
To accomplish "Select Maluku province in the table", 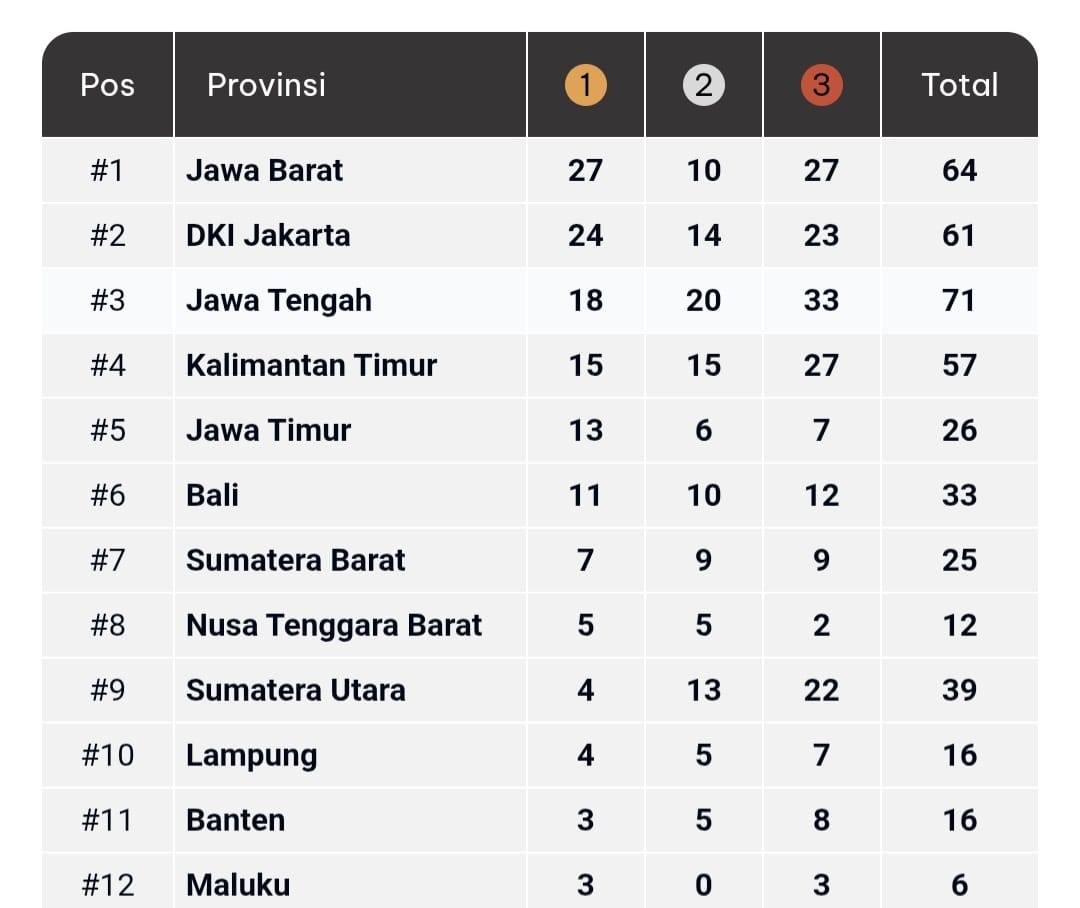I will [x=238, y=886].
